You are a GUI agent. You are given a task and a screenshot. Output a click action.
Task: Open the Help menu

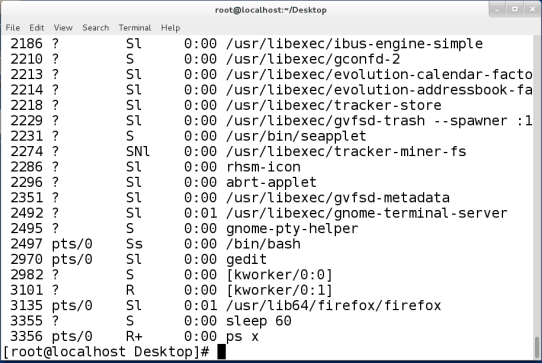click(x=170, y=28)
